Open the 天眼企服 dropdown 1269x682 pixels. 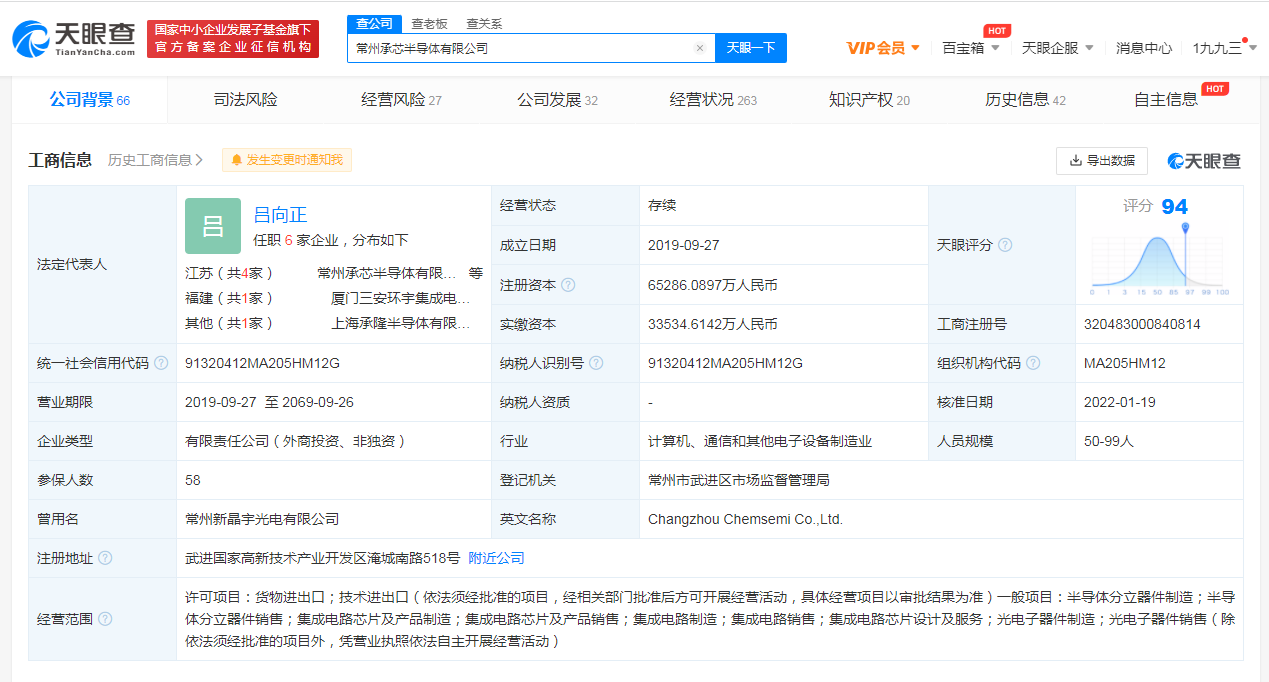1057,48
